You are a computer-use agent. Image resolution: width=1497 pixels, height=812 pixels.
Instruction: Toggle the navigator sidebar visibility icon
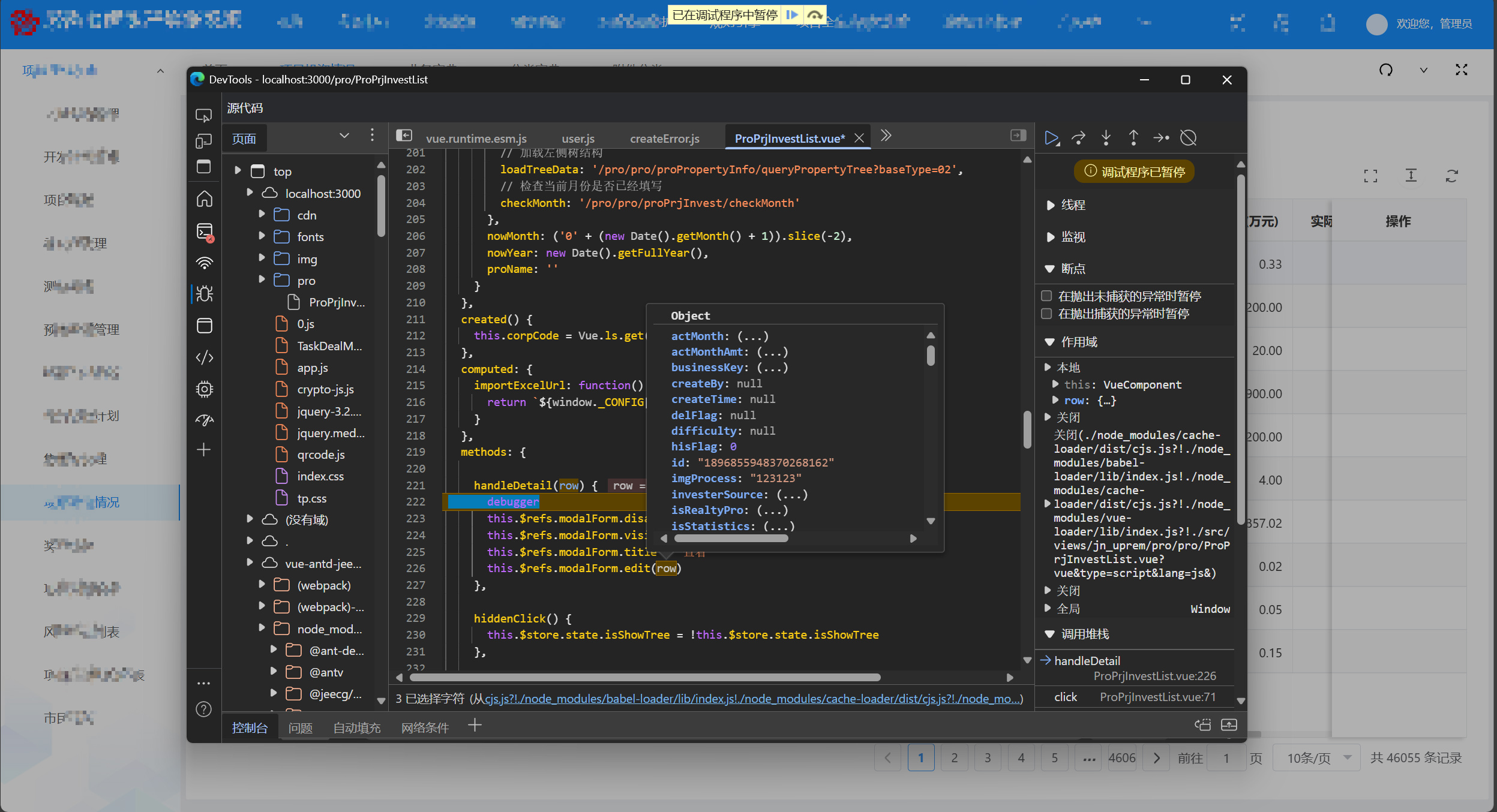pos(404,136)
